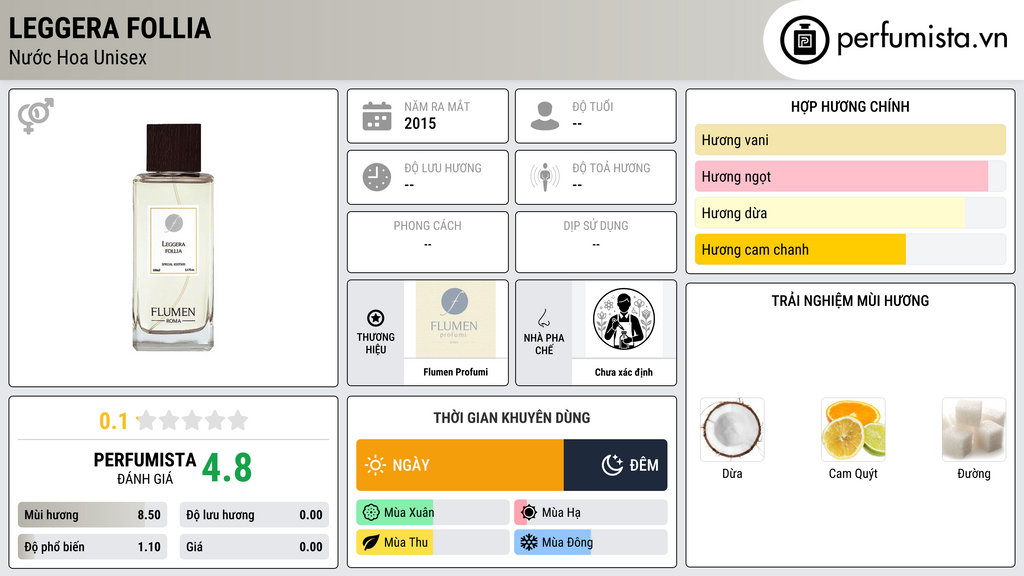
Task: Click the Mùi hương 8.50 score bar
Action: (93, 515)
